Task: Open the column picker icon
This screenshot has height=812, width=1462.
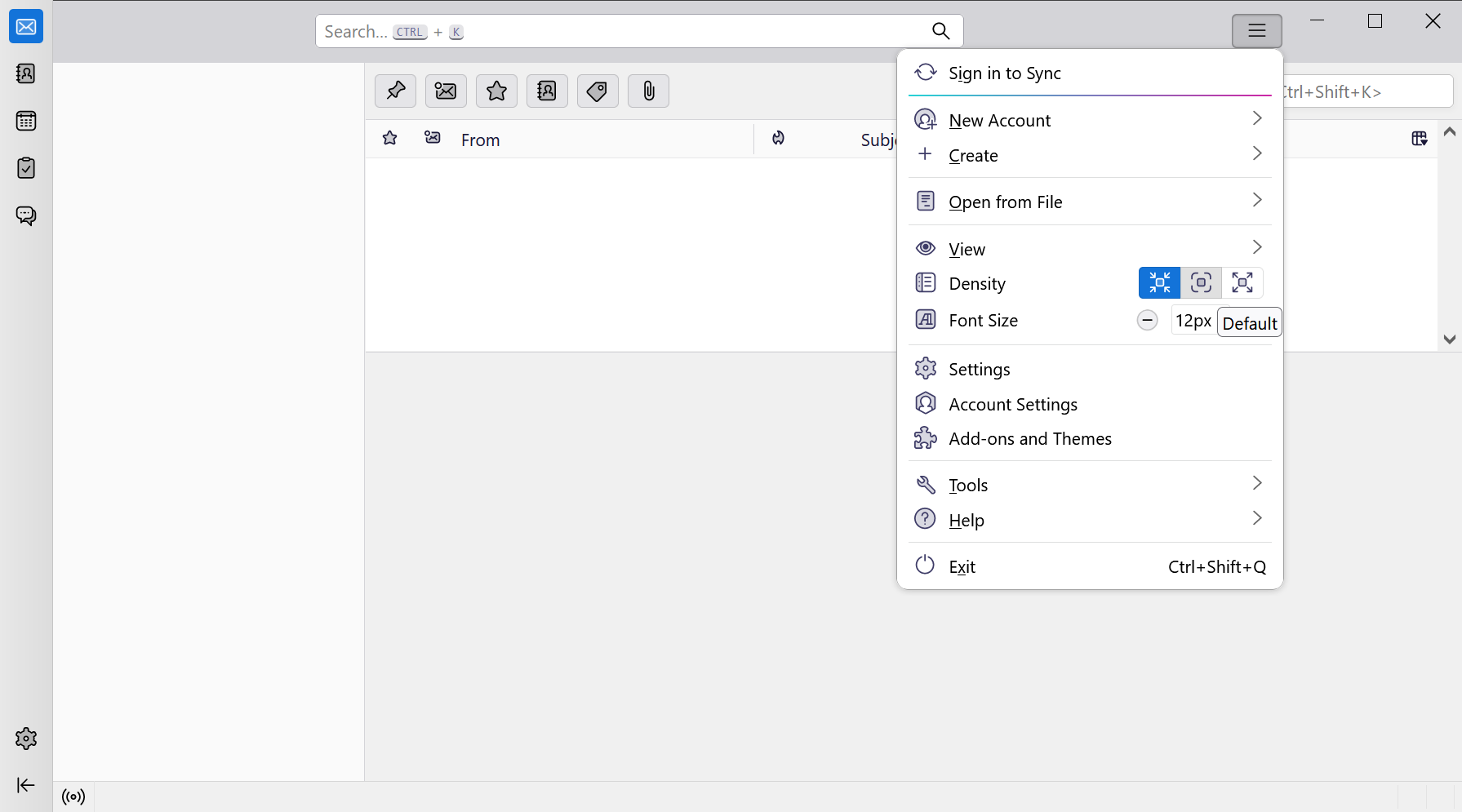Action: pyautogui.click(x=1420, y=139)
